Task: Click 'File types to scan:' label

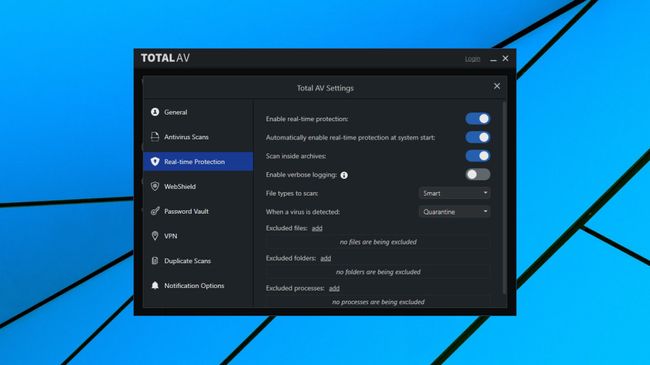Action: pyautogui.click(x=292, y=193)
